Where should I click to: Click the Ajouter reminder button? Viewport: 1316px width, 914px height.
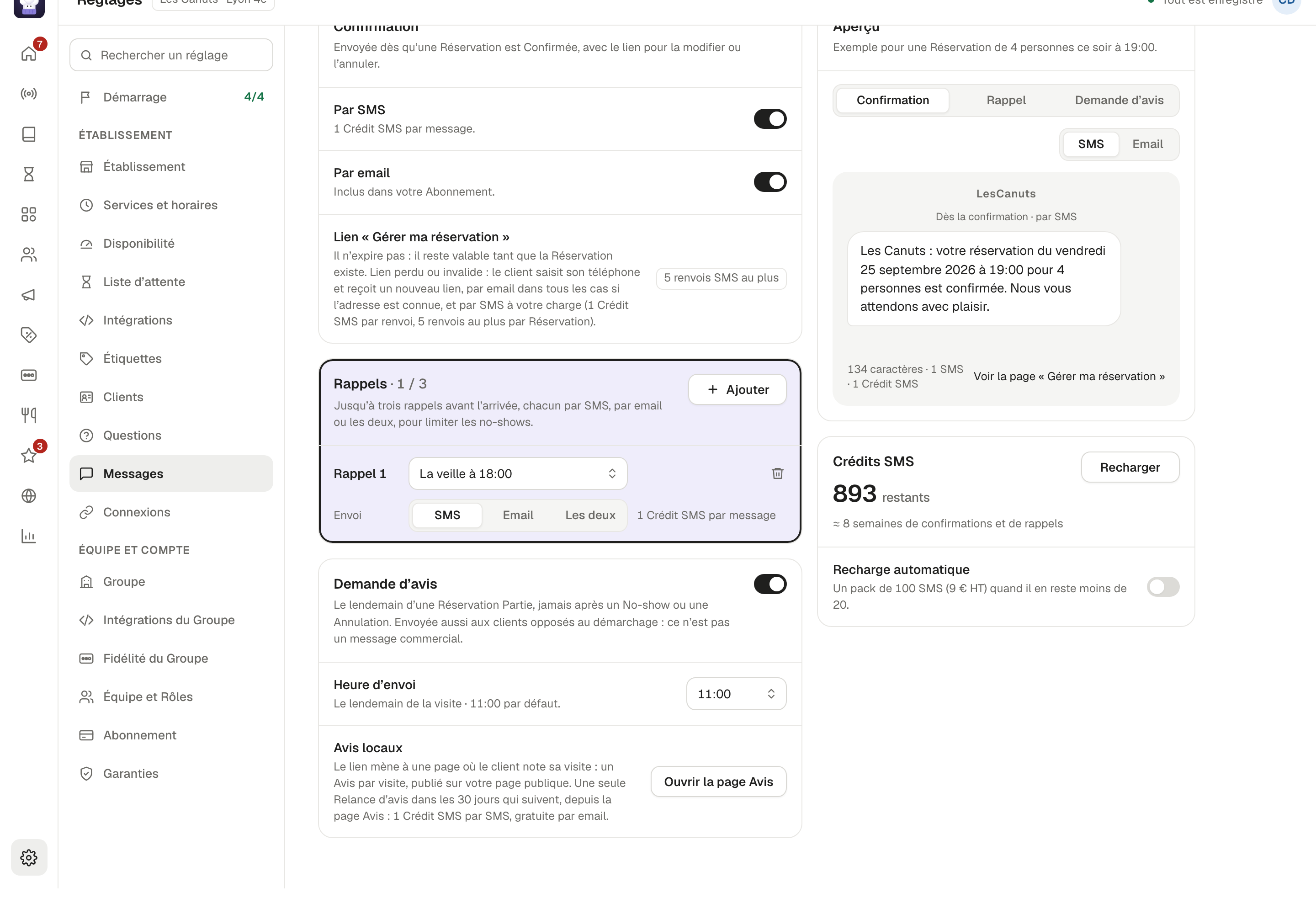737,389
